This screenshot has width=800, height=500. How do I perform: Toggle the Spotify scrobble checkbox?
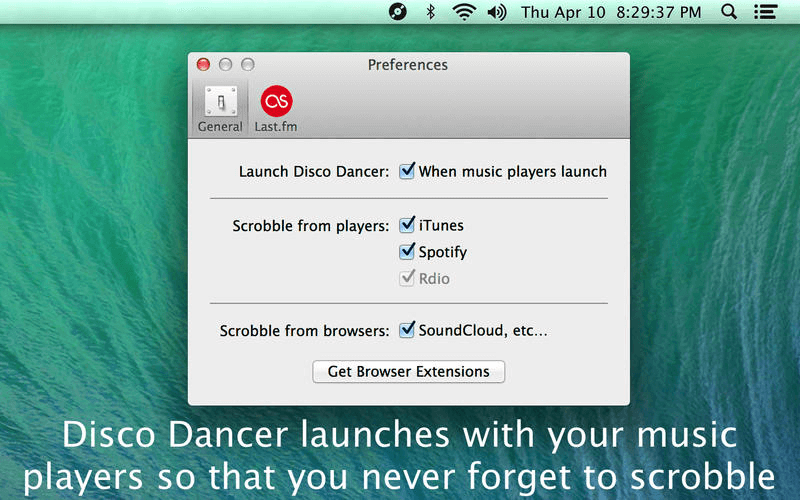pos(407,251)
